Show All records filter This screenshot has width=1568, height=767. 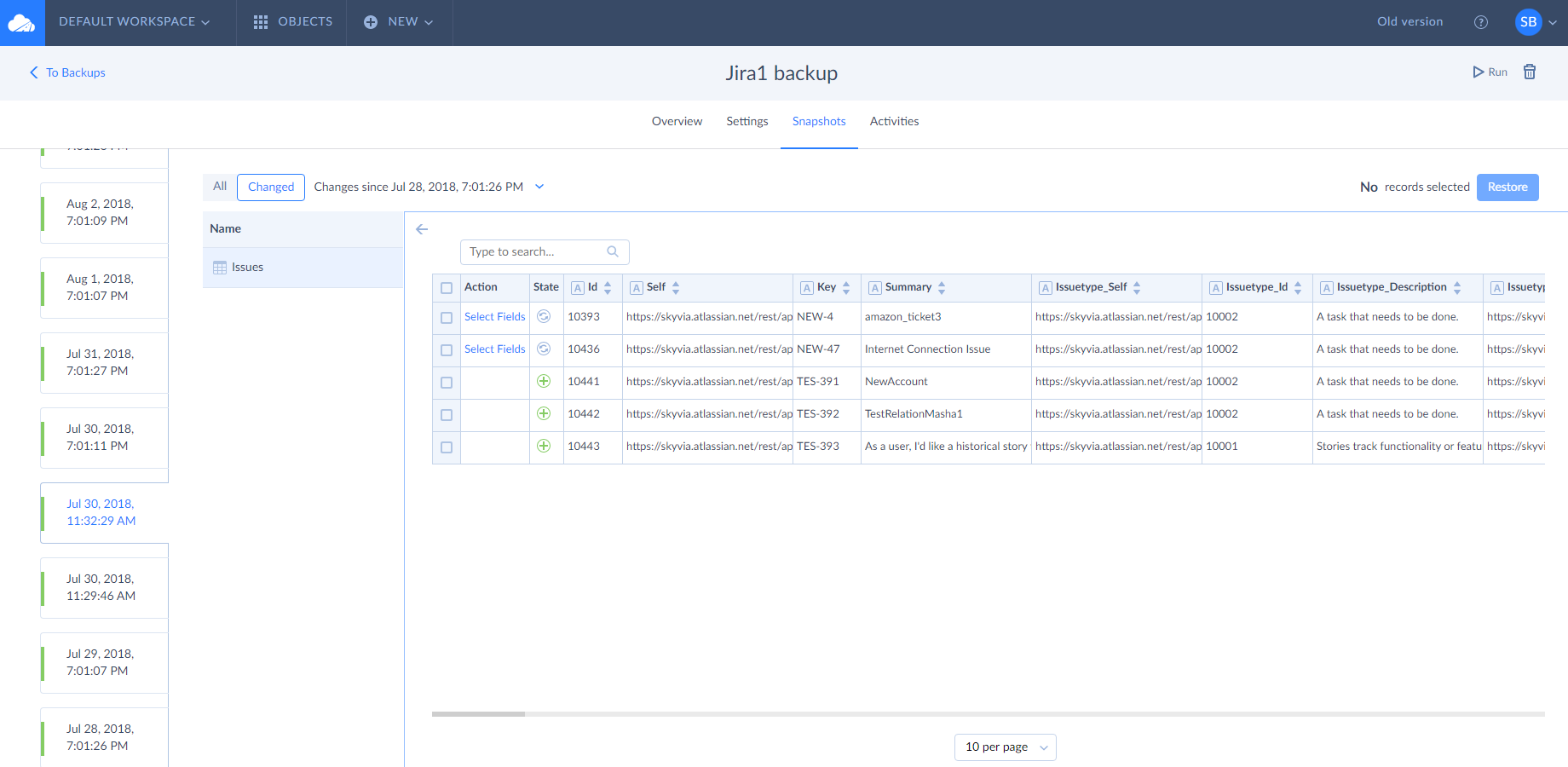click(220, 187)
